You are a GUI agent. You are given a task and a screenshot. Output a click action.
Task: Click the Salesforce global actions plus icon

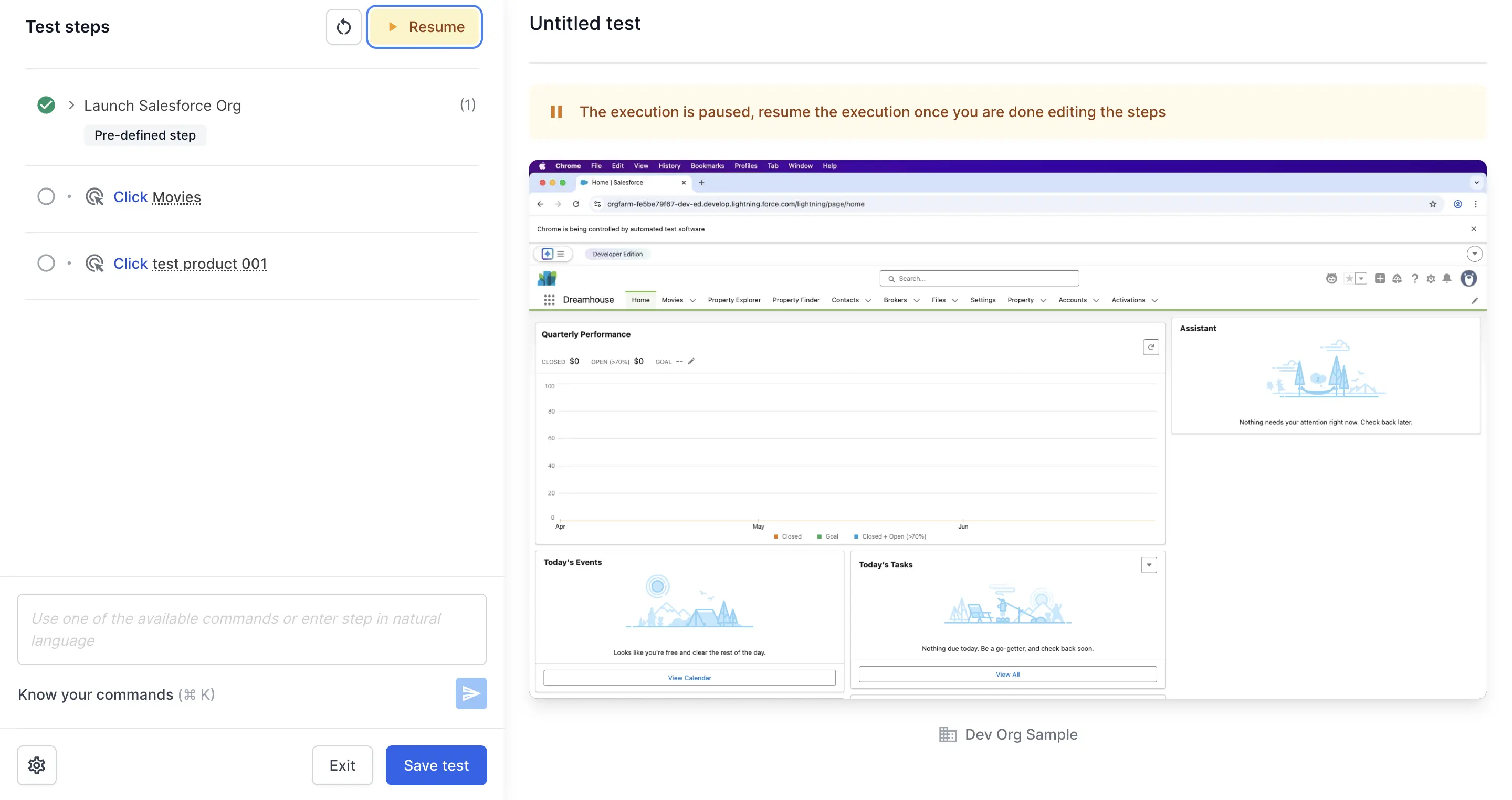pos(1380,278)
